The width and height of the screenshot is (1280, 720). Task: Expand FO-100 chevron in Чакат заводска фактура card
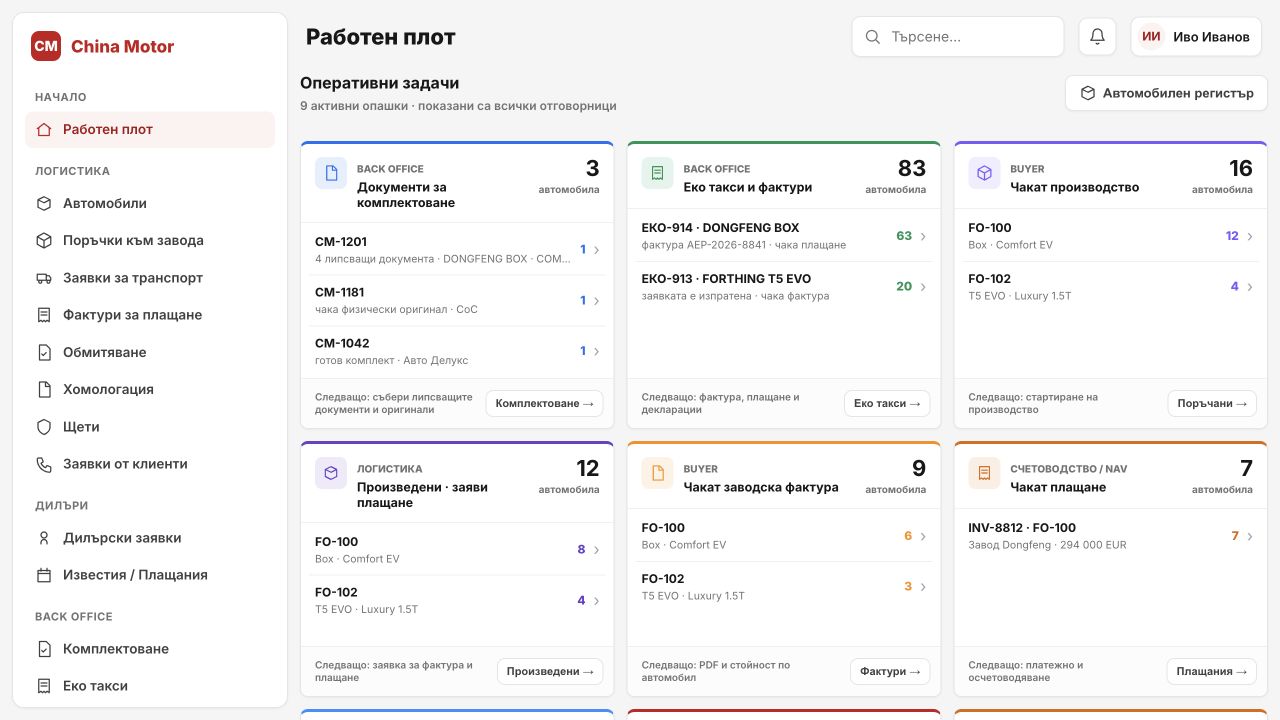[x=923, y=536]
